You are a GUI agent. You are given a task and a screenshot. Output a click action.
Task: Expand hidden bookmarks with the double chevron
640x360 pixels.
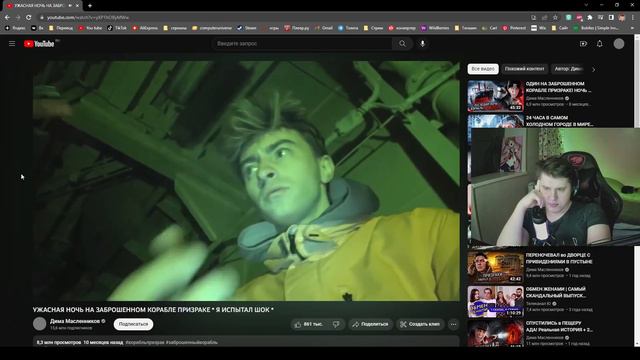[x=633, y=28]
